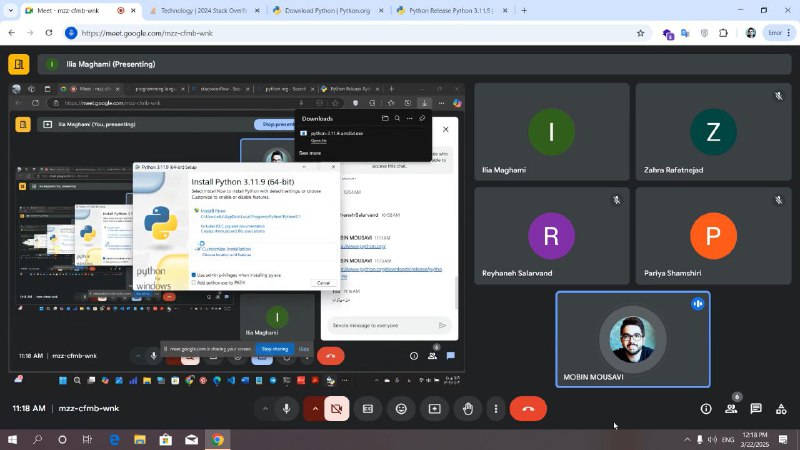Bookmark this page with star icon
Screen dimensions: 800x450
pos(640,33)
